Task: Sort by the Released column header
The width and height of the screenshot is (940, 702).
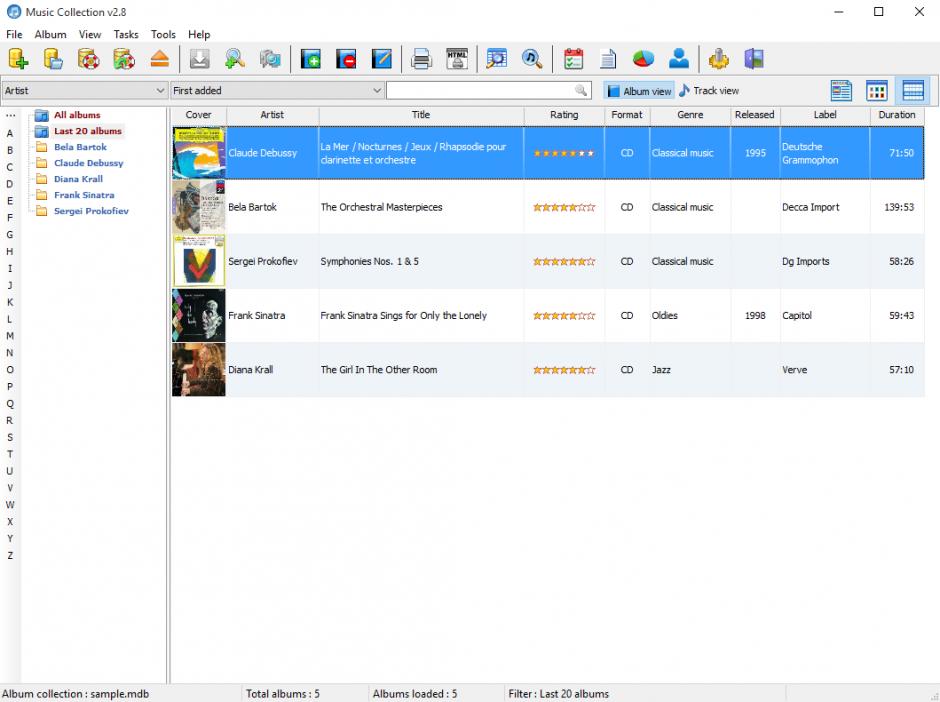Action: 755,115
